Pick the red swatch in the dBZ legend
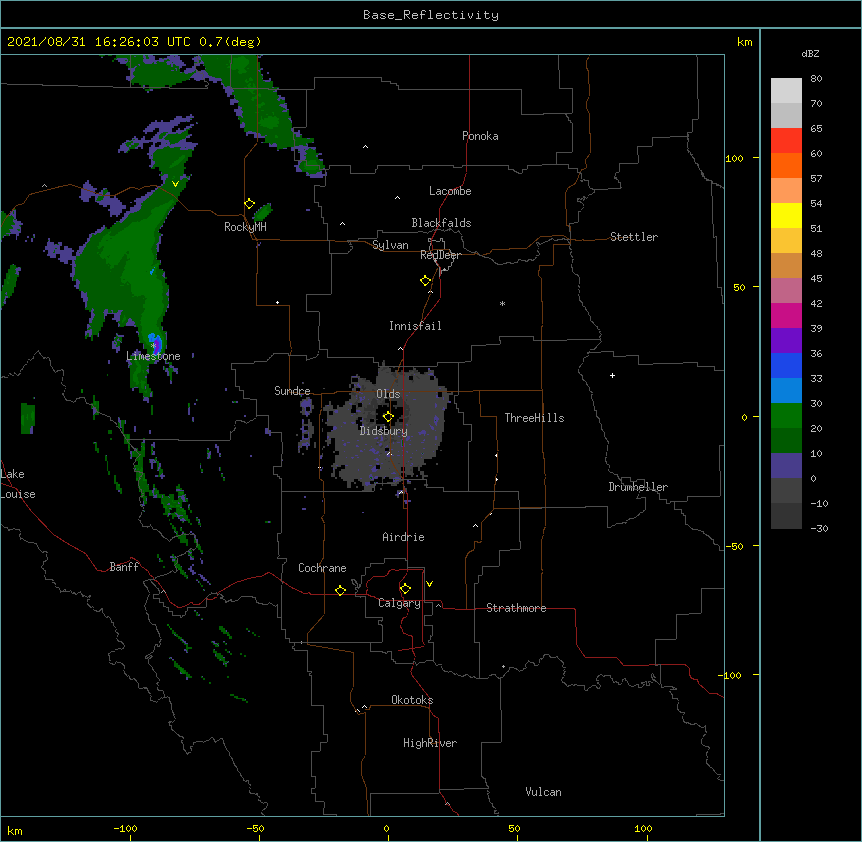 coord(786,140)
